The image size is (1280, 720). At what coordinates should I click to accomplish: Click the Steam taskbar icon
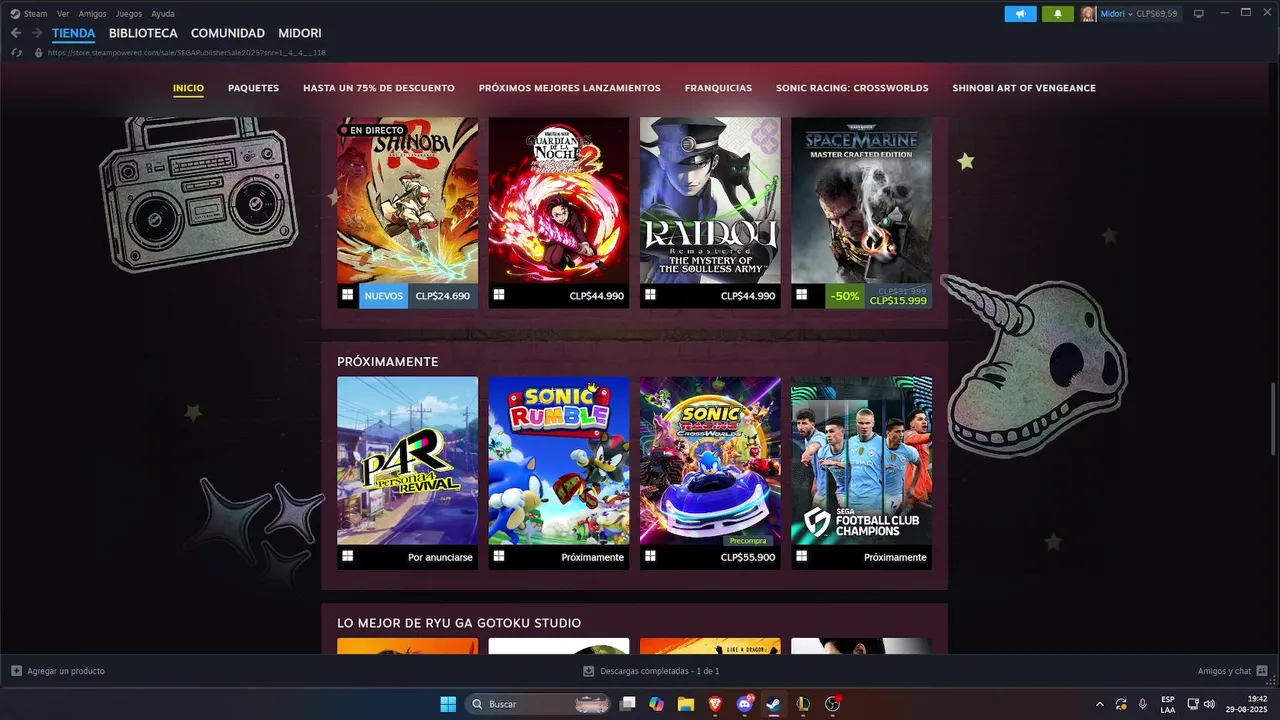pos(773,704)
